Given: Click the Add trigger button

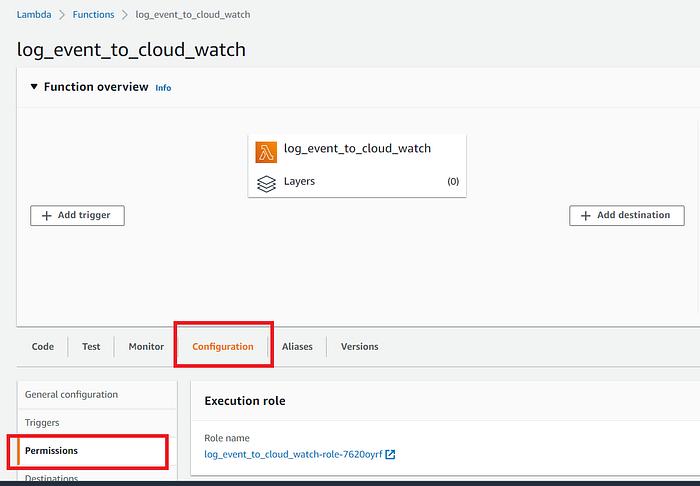Looking at the screenshot, I should point(77,216).
